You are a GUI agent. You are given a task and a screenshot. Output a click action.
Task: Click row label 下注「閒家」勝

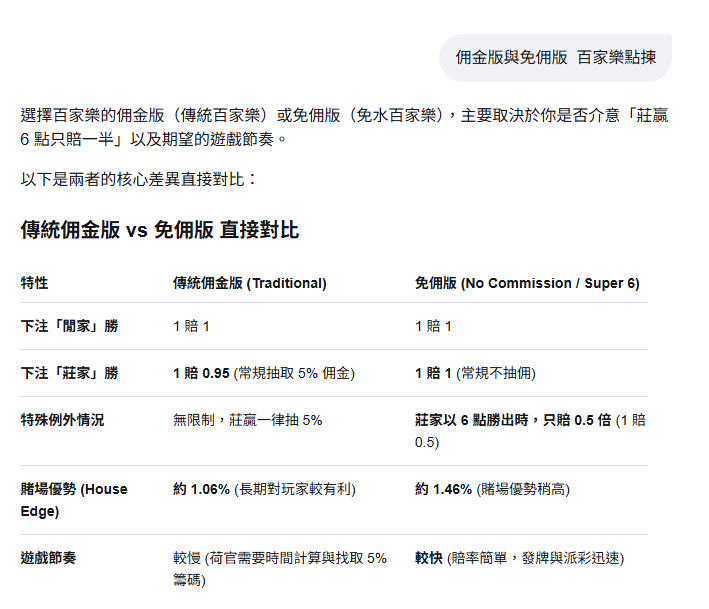pos(69,326)
